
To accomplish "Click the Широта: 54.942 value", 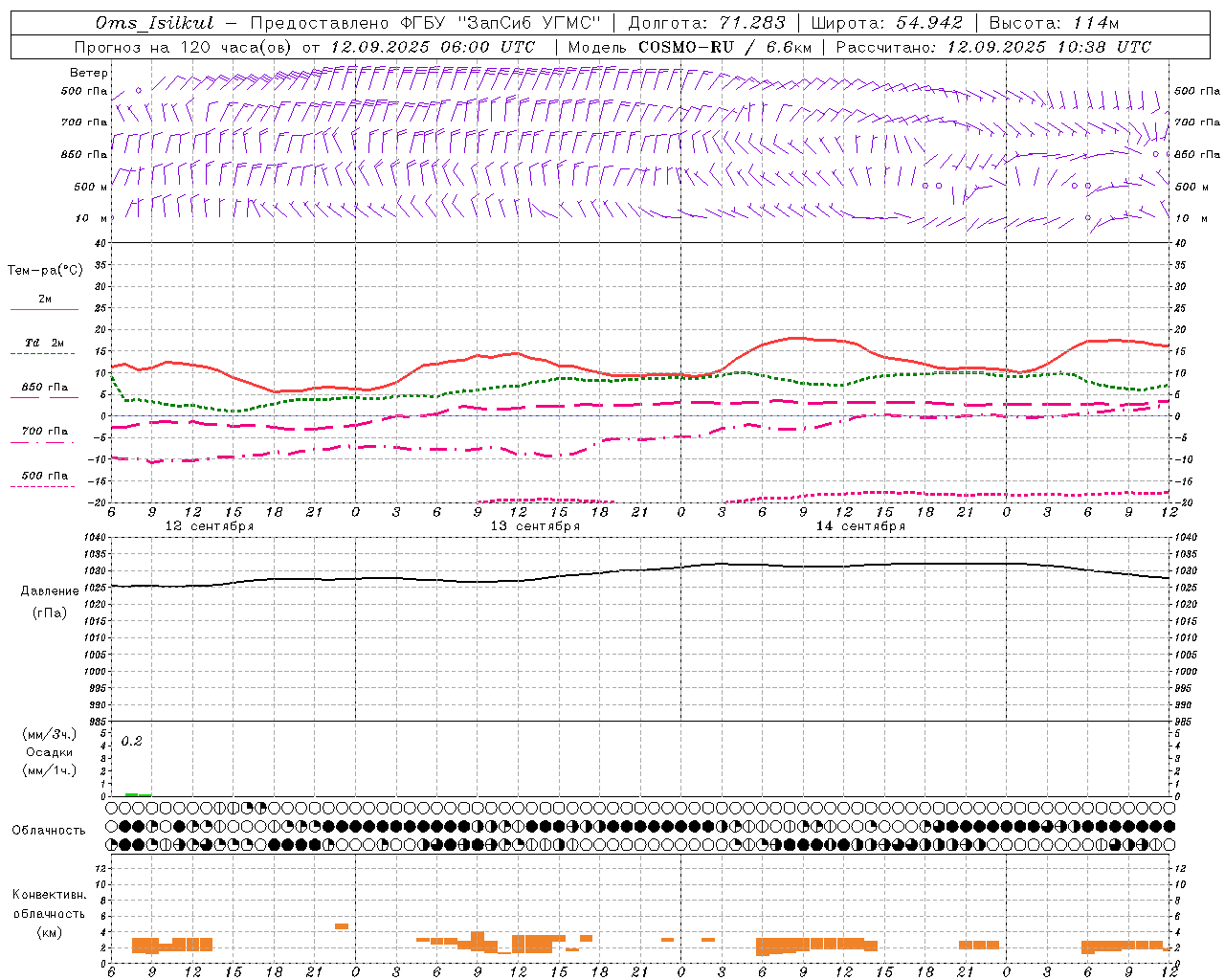I will (886, 23).
